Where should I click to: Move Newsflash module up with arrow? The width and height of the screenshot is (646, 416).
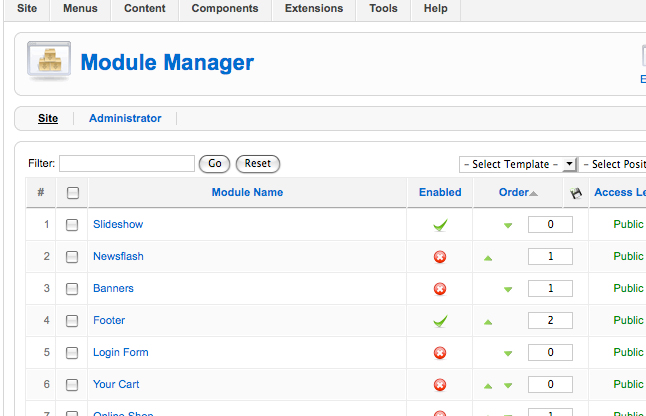pos(488,257)
